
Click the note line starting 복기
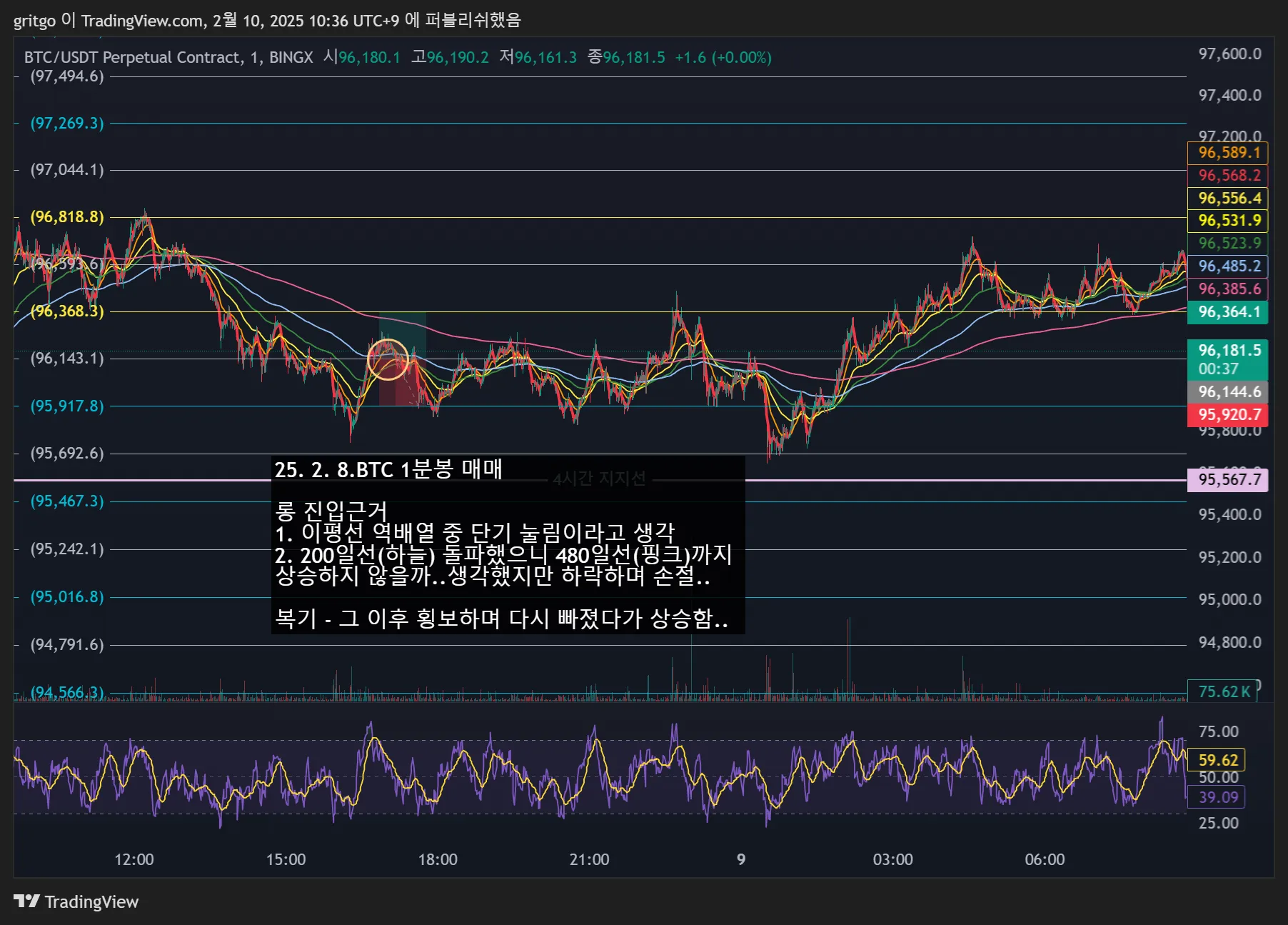coord(502,619)
